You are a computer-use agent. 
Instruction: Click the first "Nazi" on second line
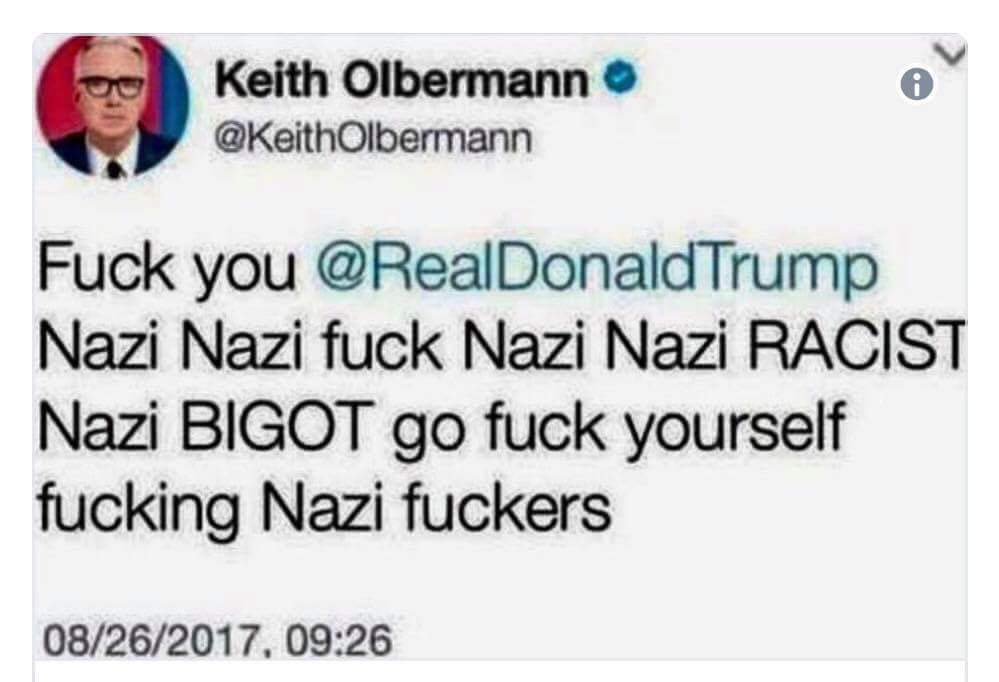99,347
